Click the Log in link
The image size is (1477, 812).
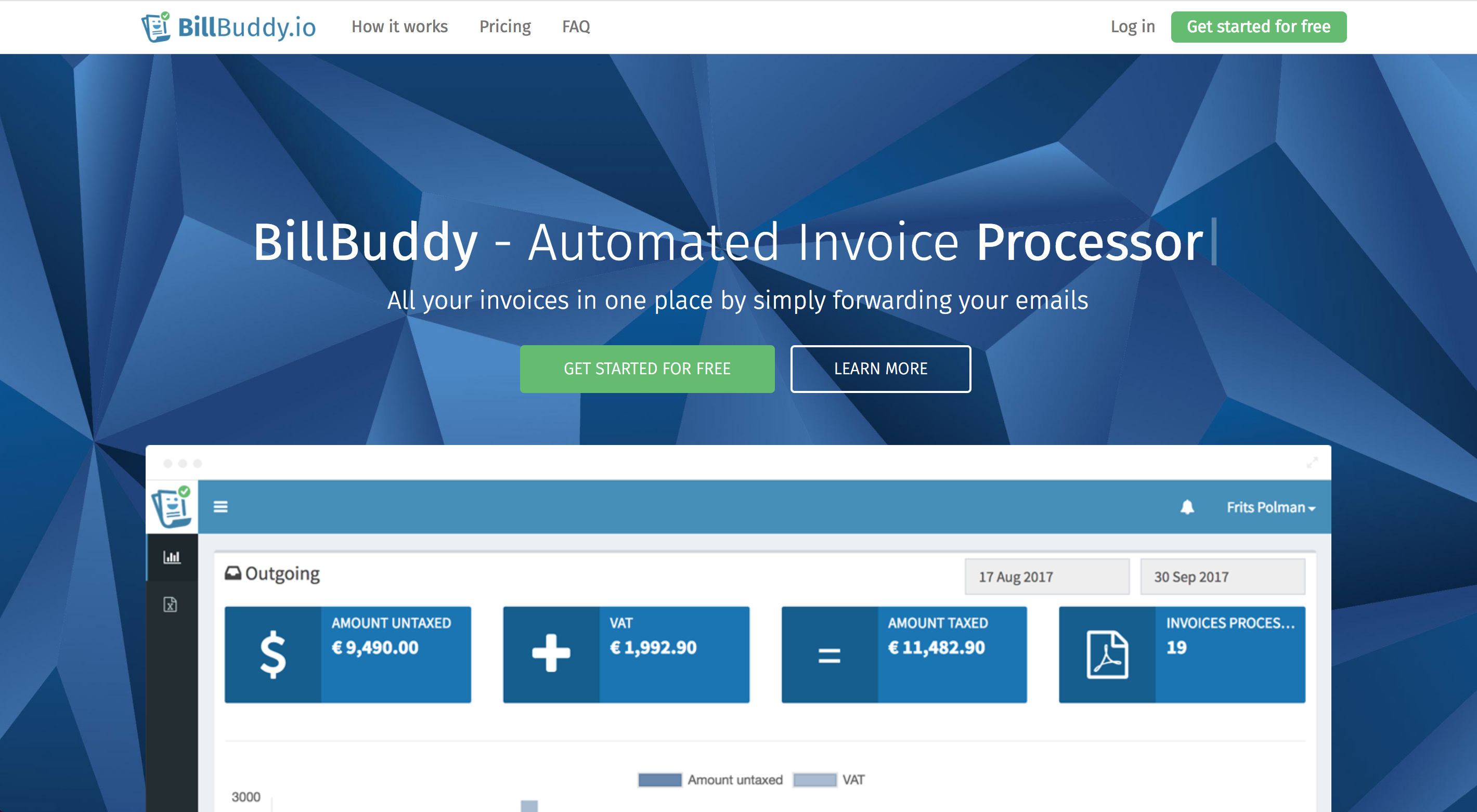tap(1132, 27)
